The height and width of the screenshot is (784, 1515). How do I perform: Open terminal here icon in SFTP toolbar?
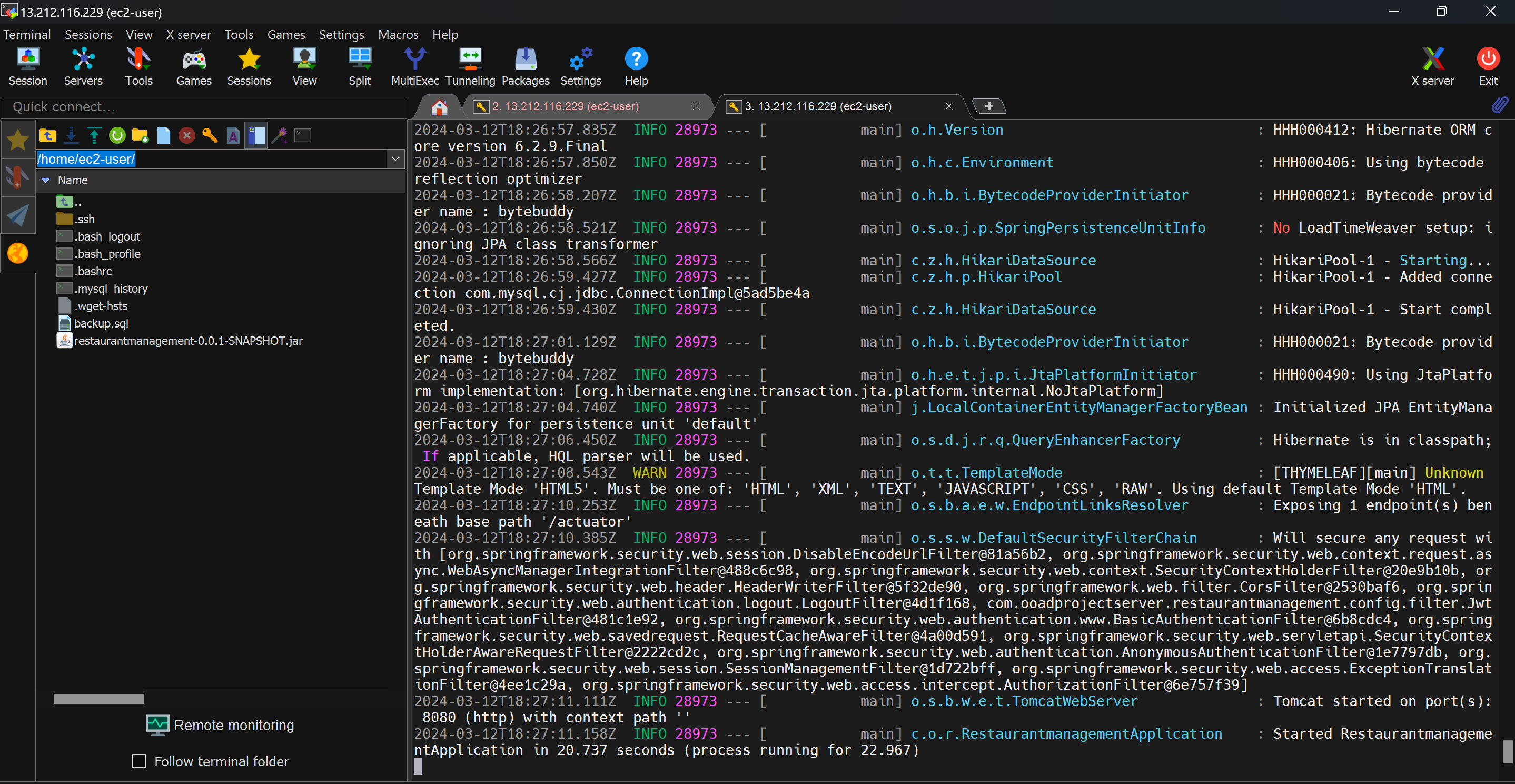tap(302, 135)
